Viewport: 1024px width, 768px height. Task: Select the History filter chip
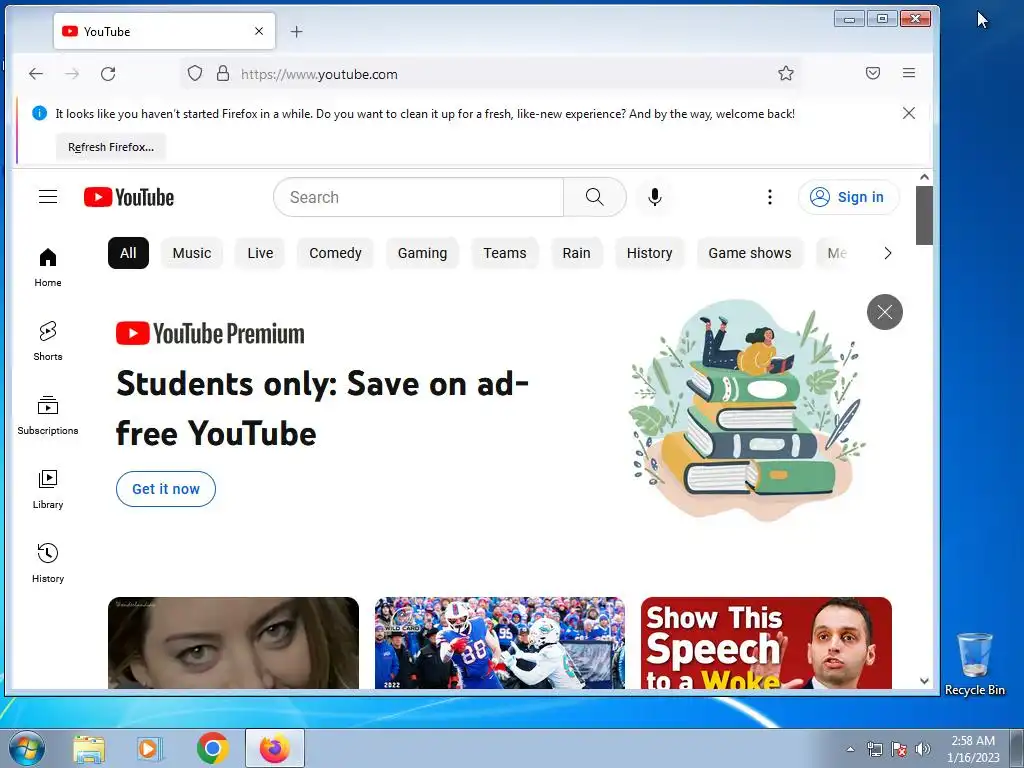(x=649, y=253)
